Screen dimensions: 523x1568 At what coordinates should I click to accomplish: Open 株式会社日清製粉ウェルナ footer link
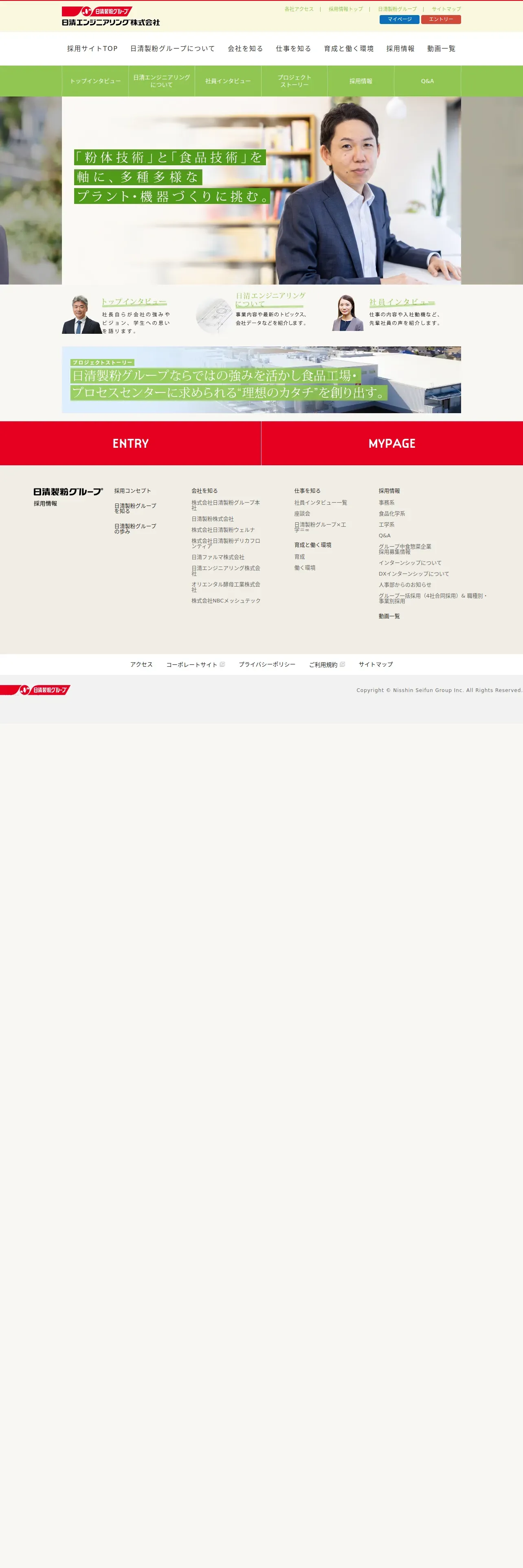coord(224,530)
